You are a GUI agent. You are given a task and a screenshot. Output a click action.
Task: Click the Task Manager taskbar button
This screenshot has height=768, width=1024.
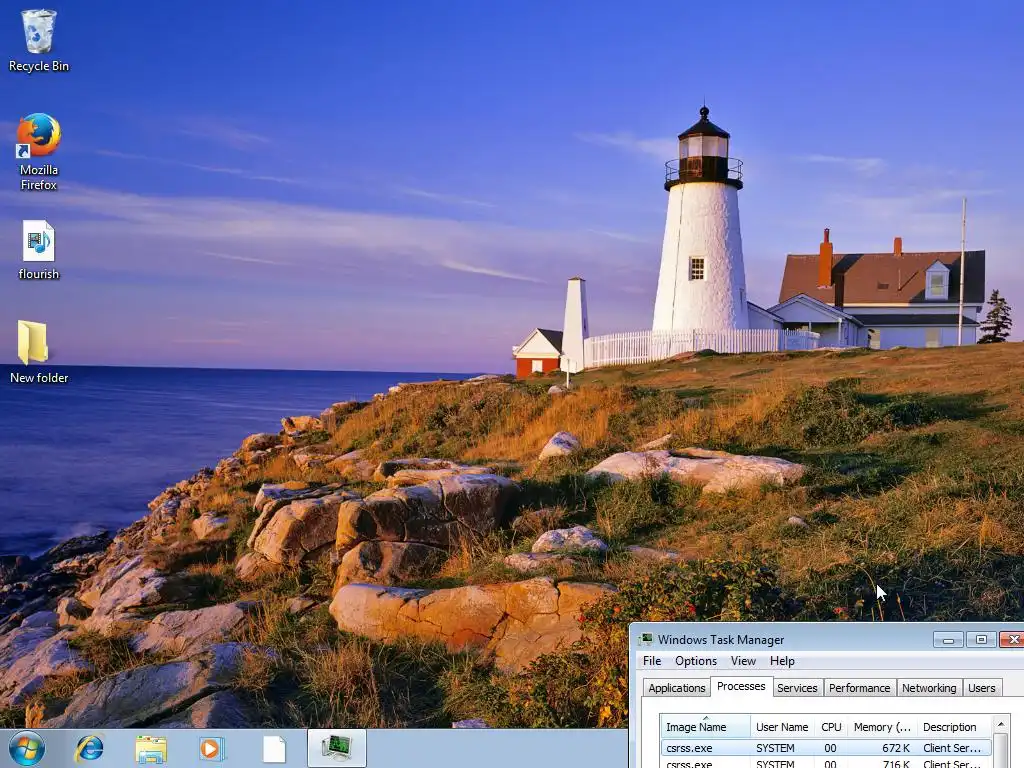tap(336, 748)
